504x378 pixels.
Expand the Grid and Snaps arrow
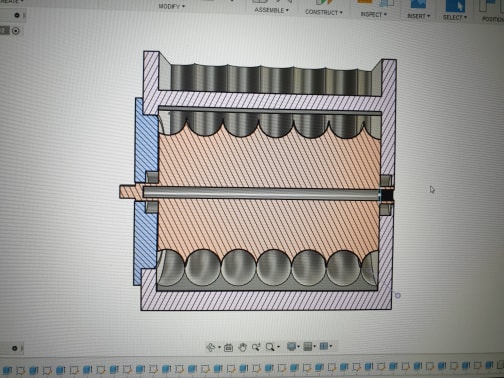click(x=315, y=346)
